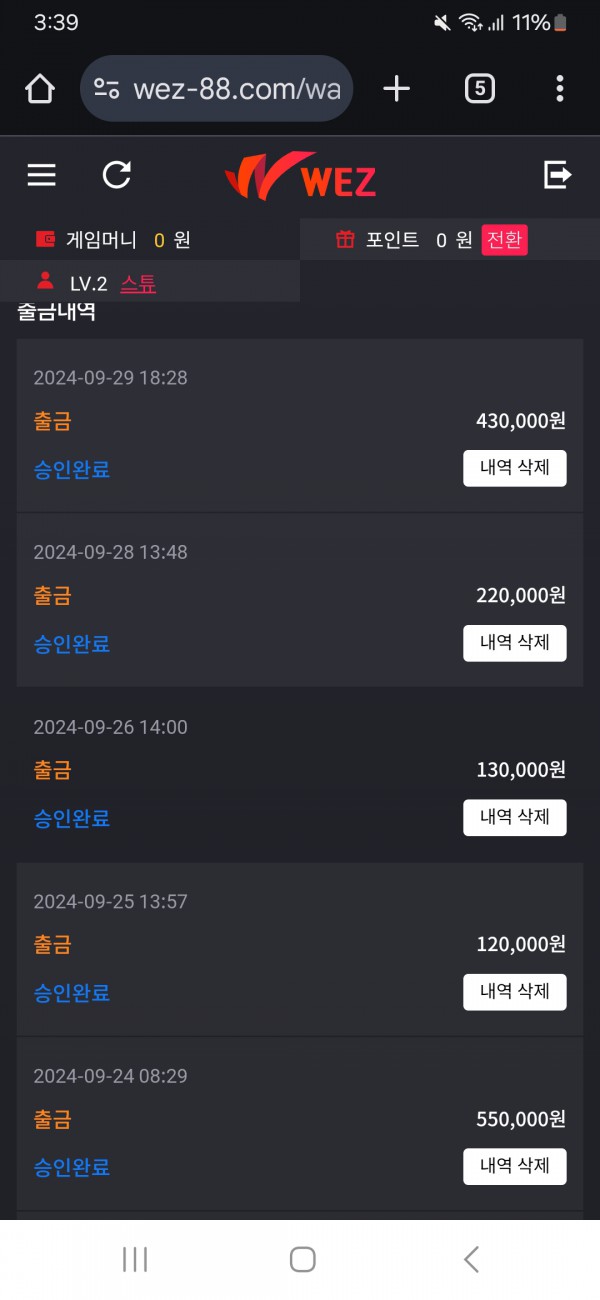Open the hamburger menu
This screenshot has height=1300, width=600.
(x=41, y=175)
